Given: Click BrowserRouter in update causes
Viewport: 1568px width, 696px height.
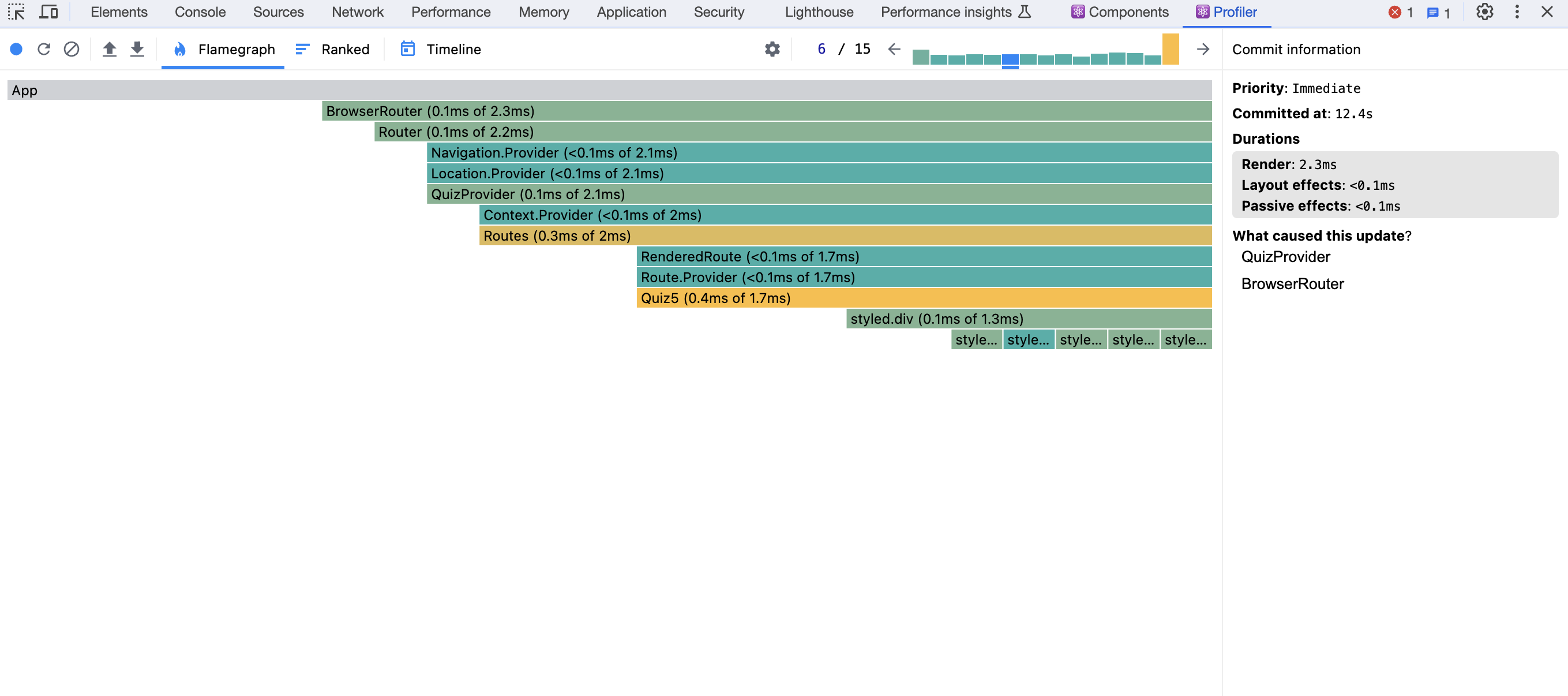Looking at the screenshot, I should click(x=1292, y=285).
